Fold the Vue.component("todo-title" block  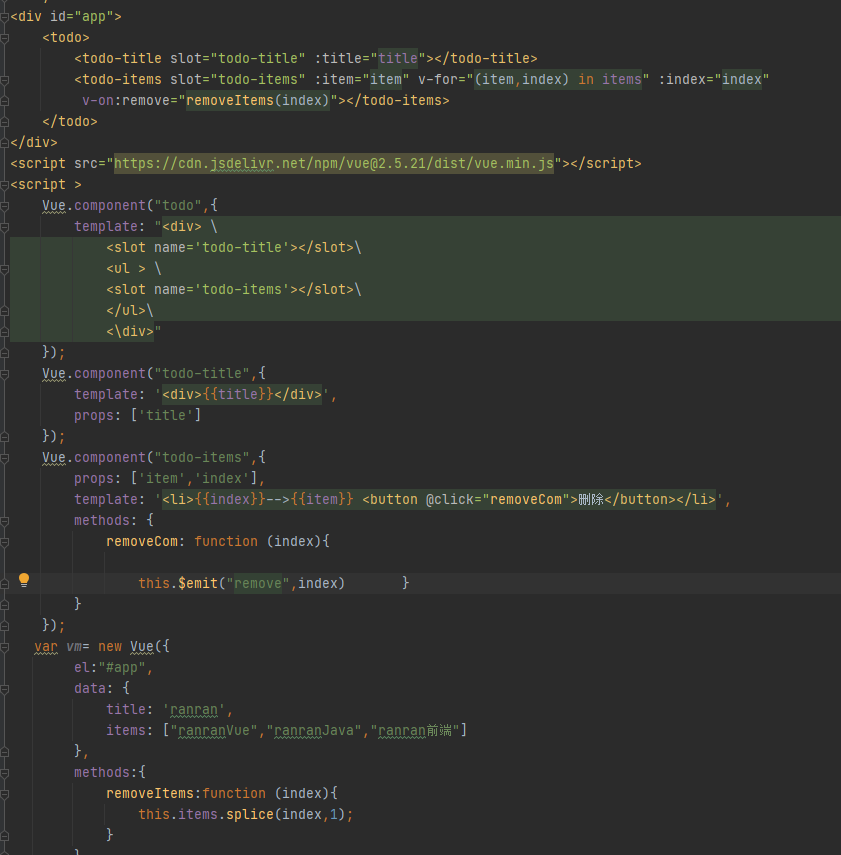coord(4,374)
